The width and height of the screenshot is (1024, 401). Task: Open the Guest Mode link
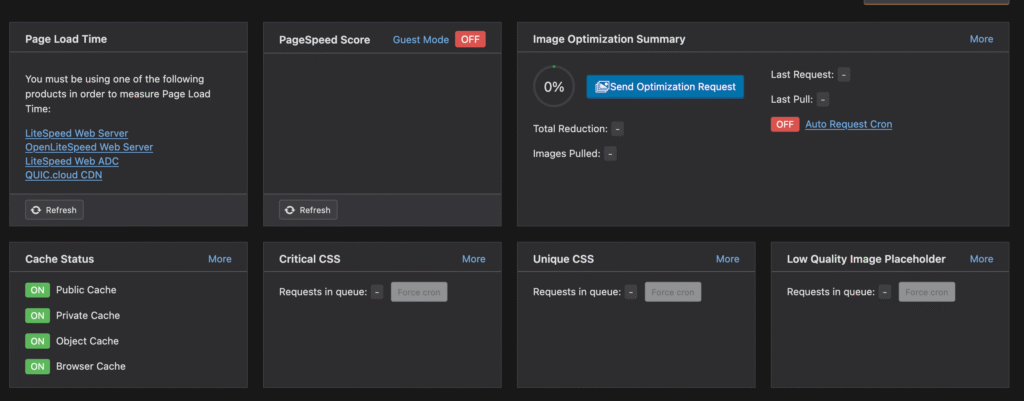[x=420, y=40]
